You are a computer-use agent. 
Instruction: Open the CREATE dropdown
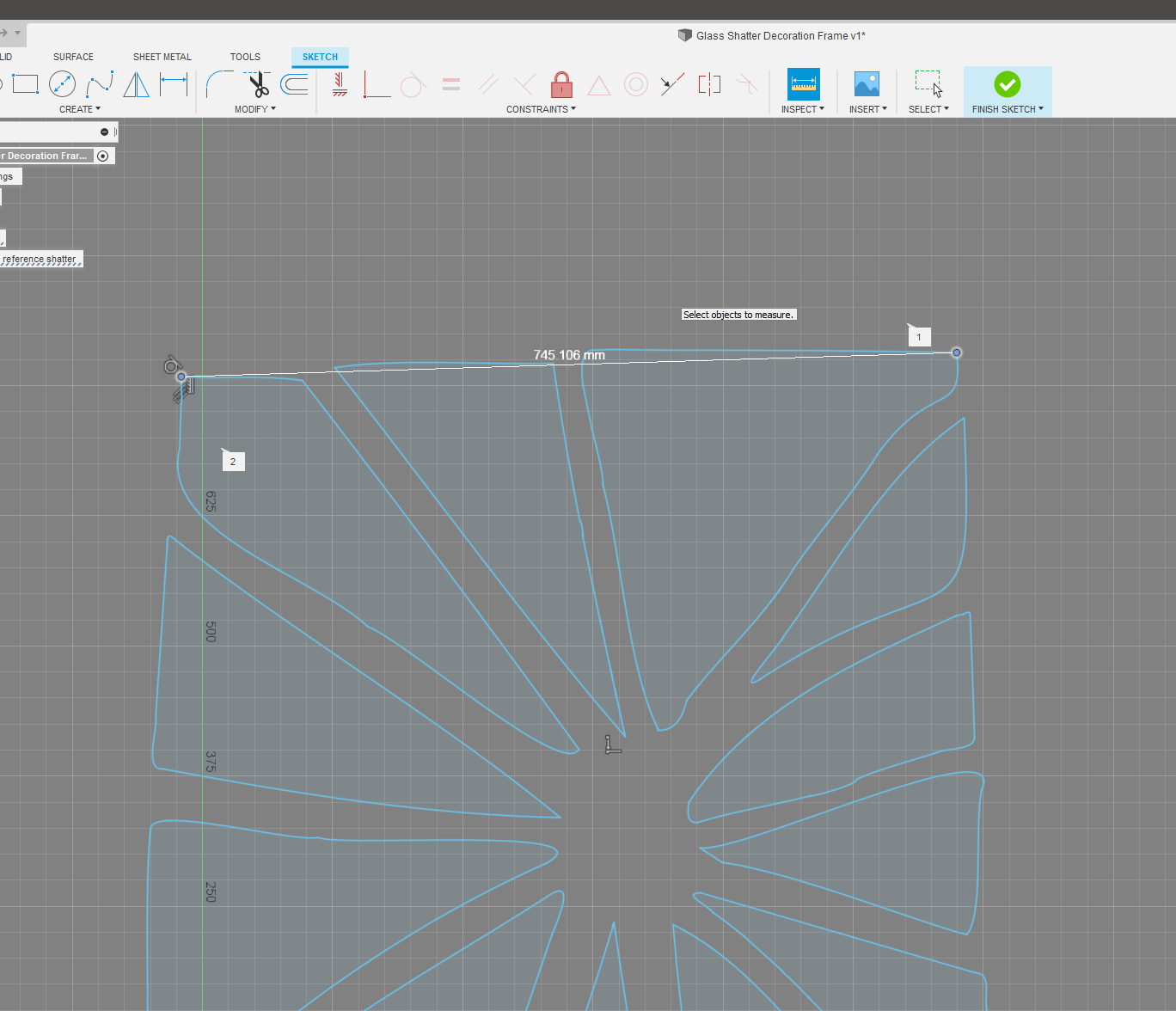[x=80, y=108]
